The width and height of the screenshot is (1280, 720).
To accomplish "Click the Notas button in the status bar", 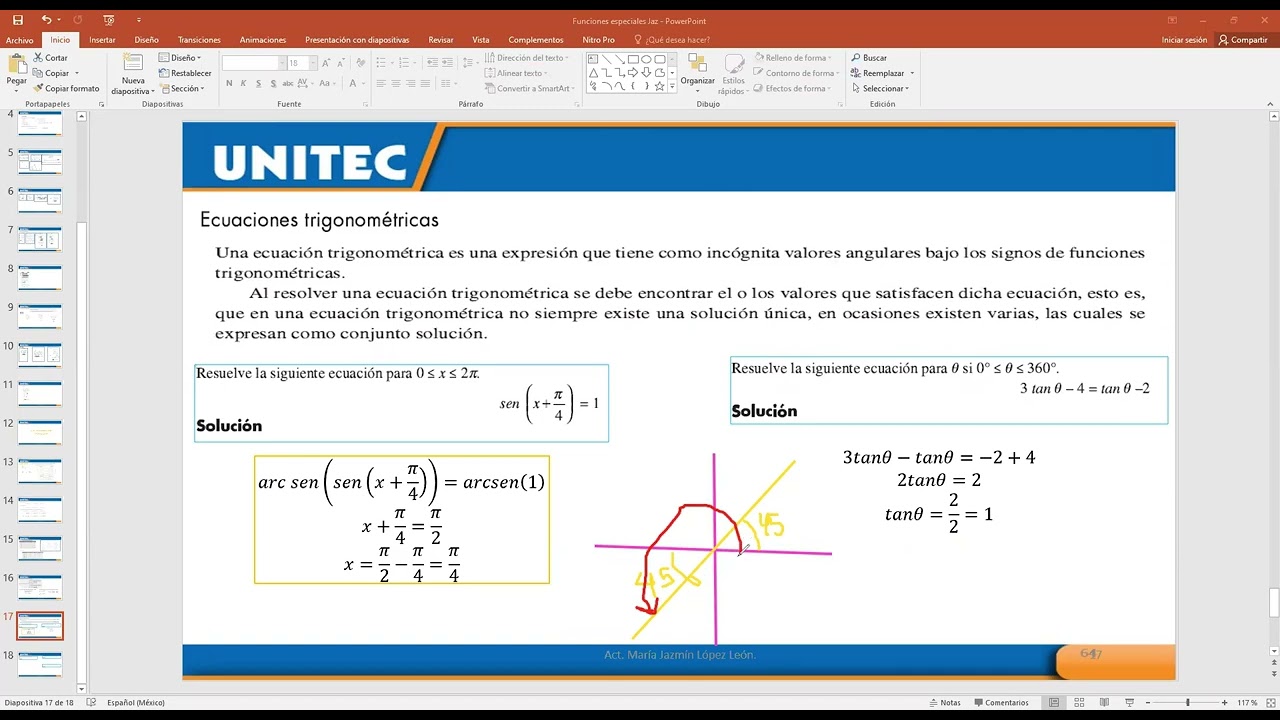I will [x=944, y=702].
